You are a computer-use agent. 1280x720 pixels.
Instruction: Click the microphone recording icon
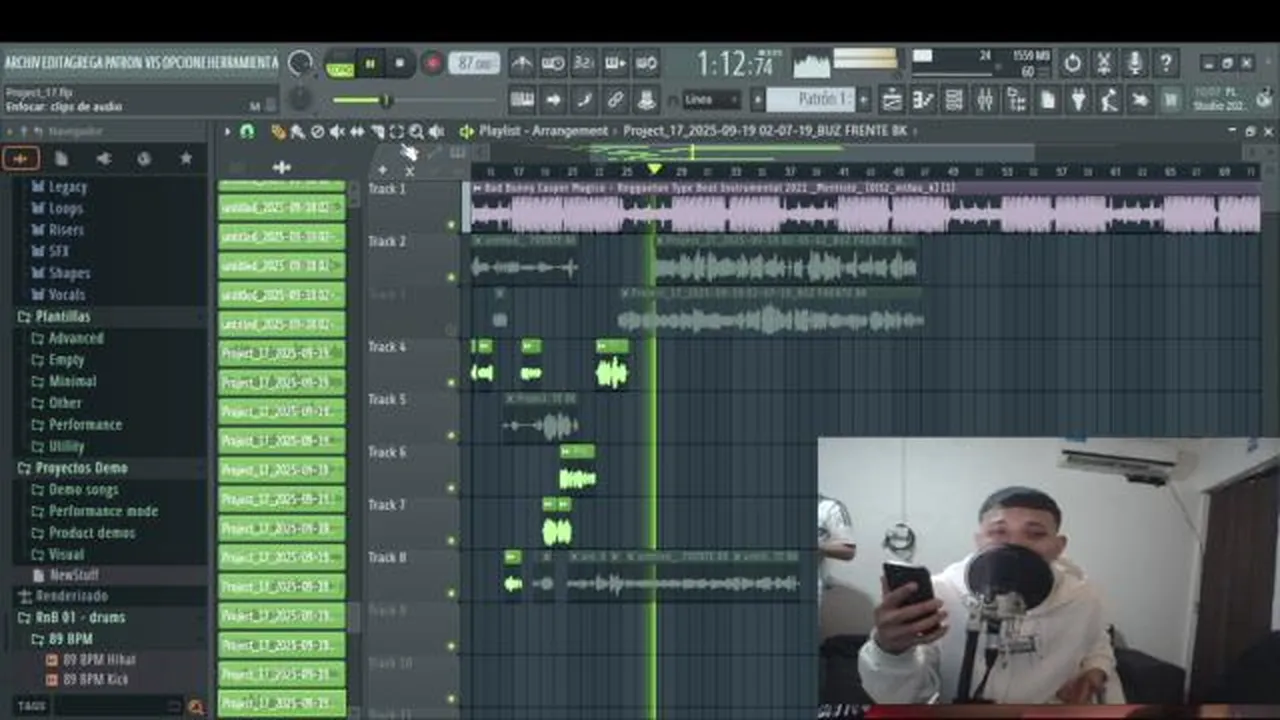point(1135,64)
